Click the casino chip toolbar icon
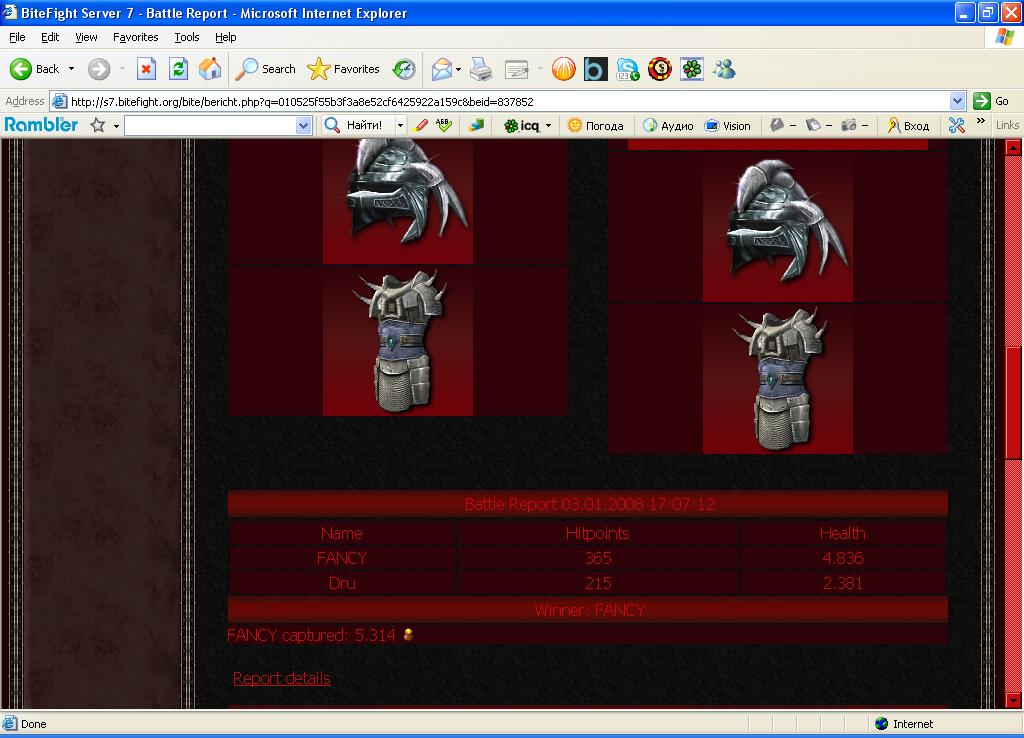1024x738 pixels. pyautogui.click(x=660, y=69)
